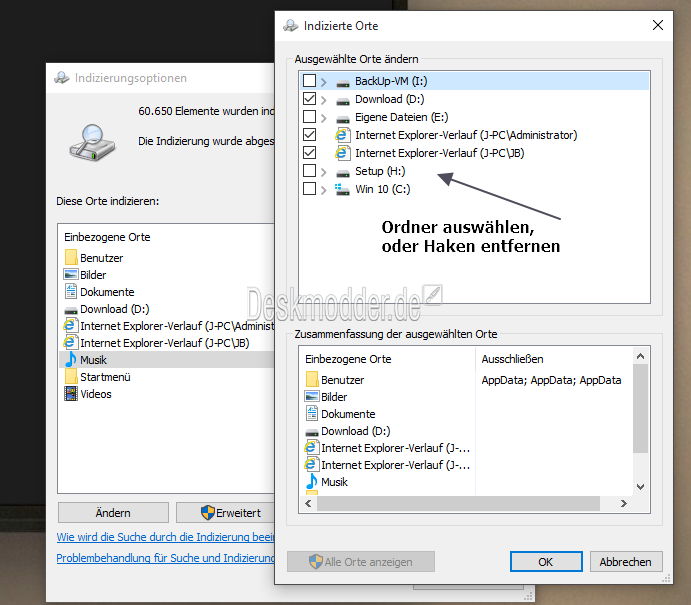Select Win 10 (C:) label in location tree

(x=383, y=189)
